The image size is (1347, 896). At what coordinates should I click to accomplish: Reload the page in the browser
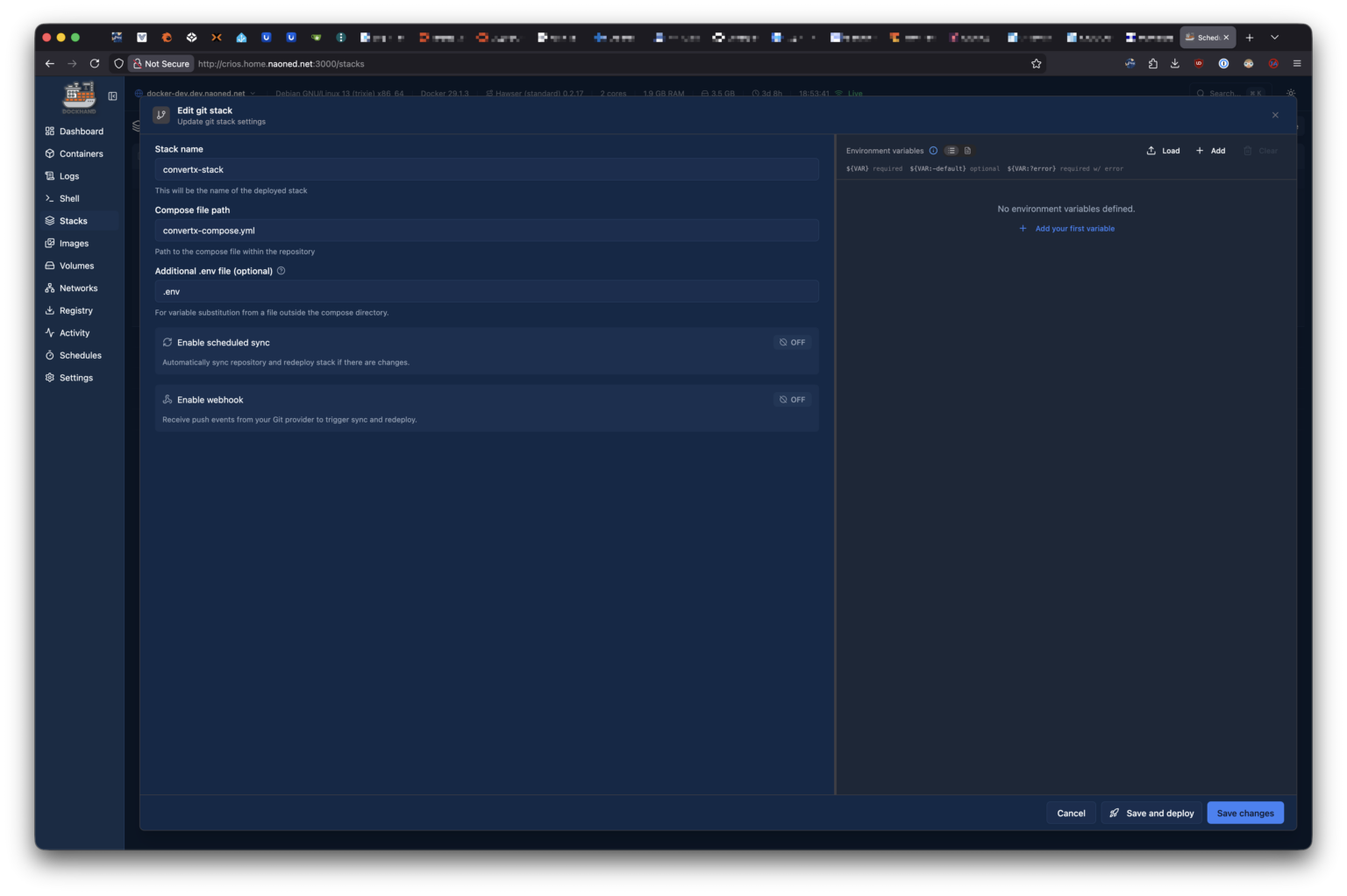point(95,64)
